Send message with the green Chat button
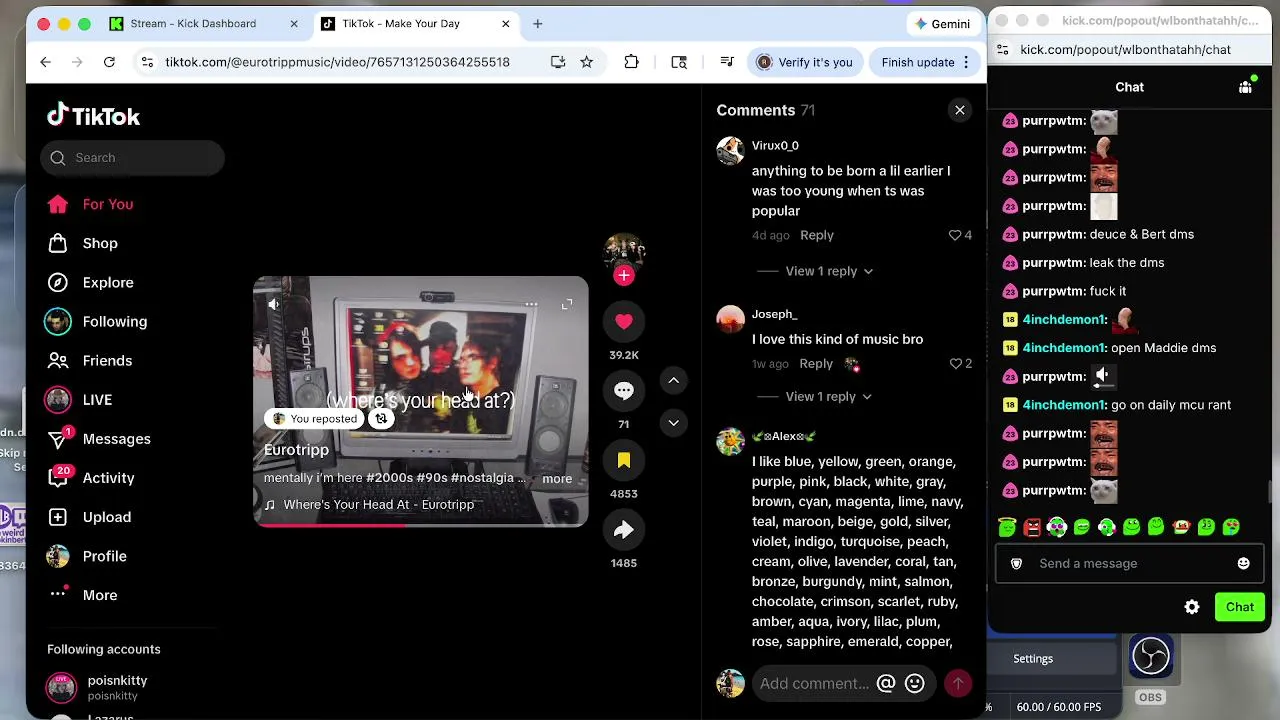Screen dimensions: 1280x720 (x=1240, y=607)
